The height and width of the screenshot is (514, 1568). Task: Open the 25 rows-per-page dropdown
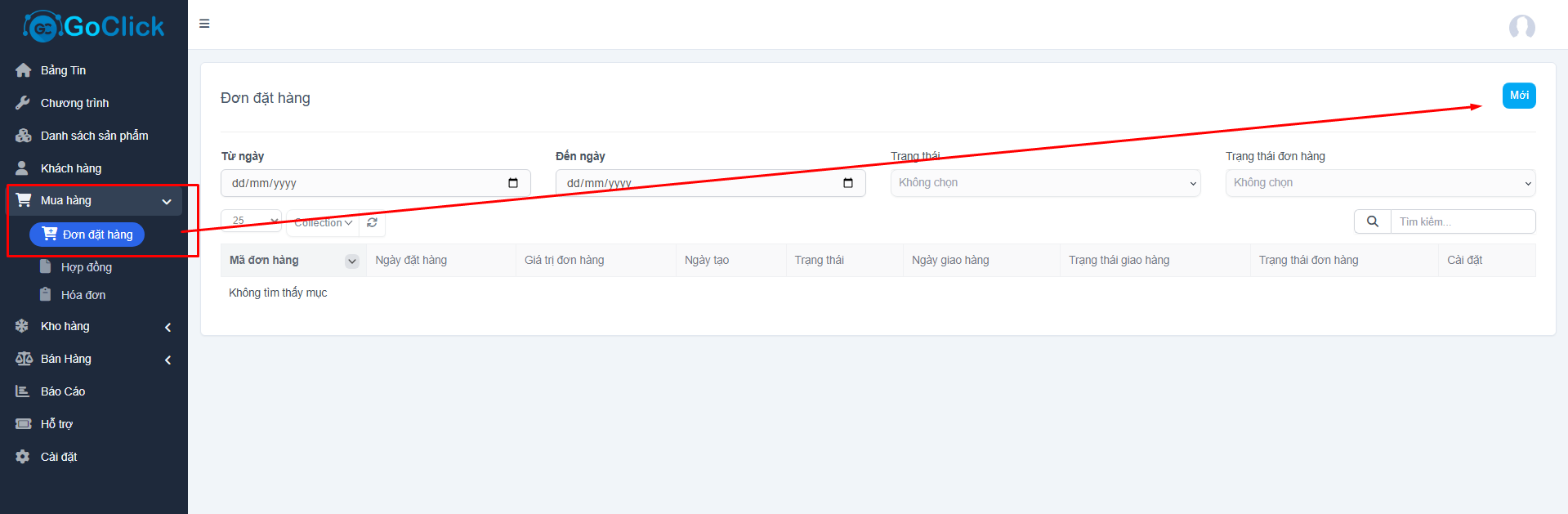[x=251, y=221]
